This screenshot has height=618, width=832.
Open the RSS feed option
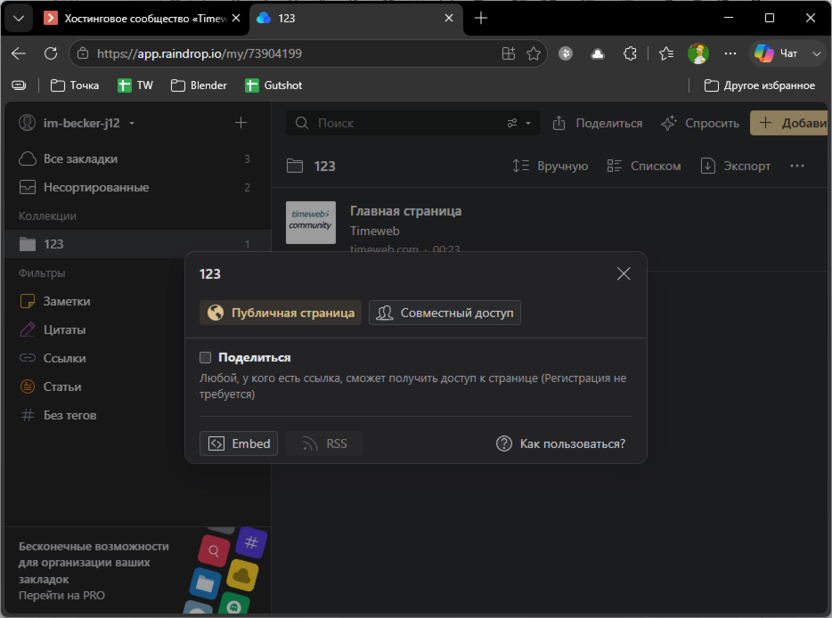click(324, 443)
